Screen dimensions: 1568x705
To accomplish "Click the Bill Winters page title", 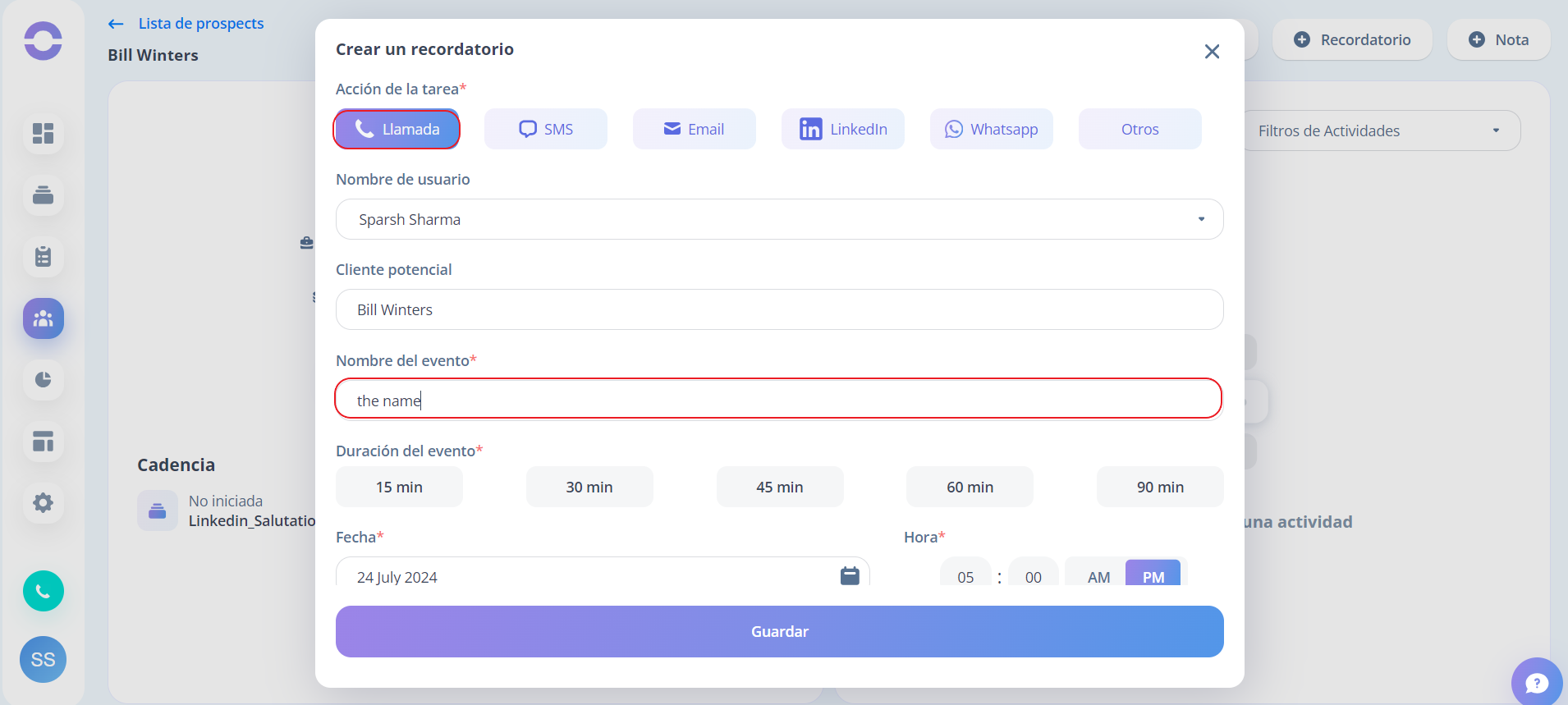I will click(153, 55).
